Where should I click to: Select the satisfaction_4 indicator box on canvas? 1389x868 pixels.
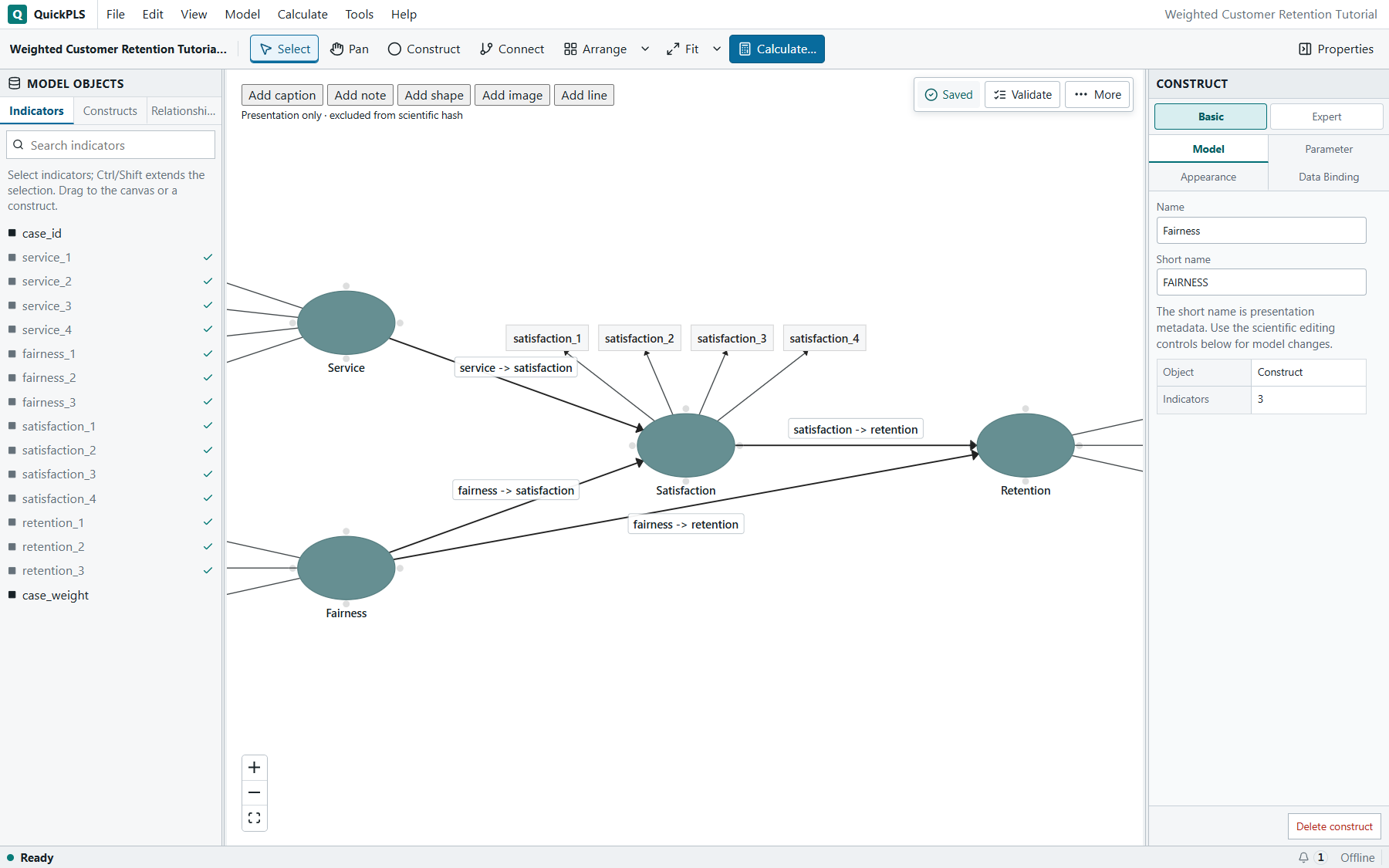tap(824, 338)
